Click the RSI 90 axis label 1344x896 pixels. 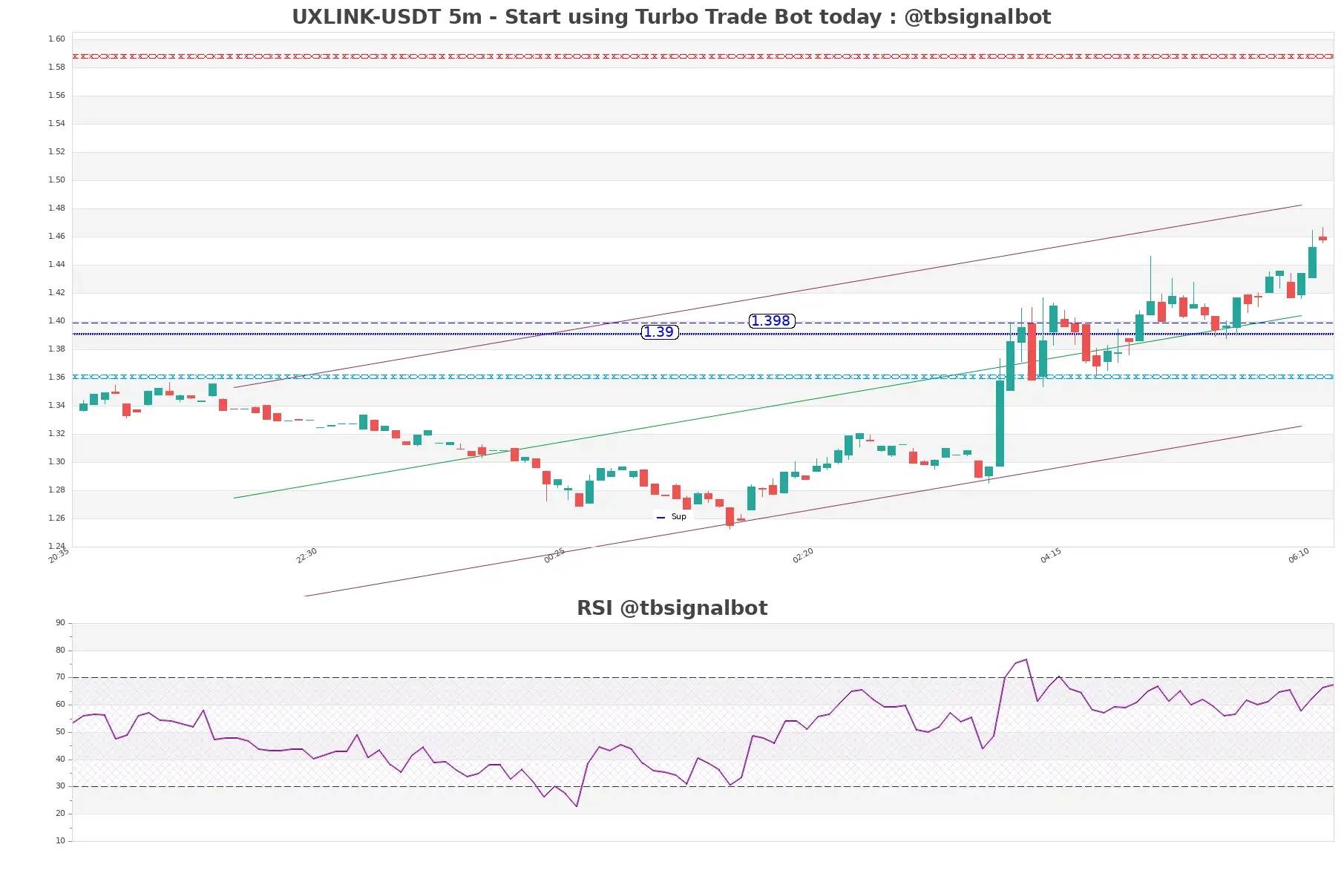pos(60,622)
